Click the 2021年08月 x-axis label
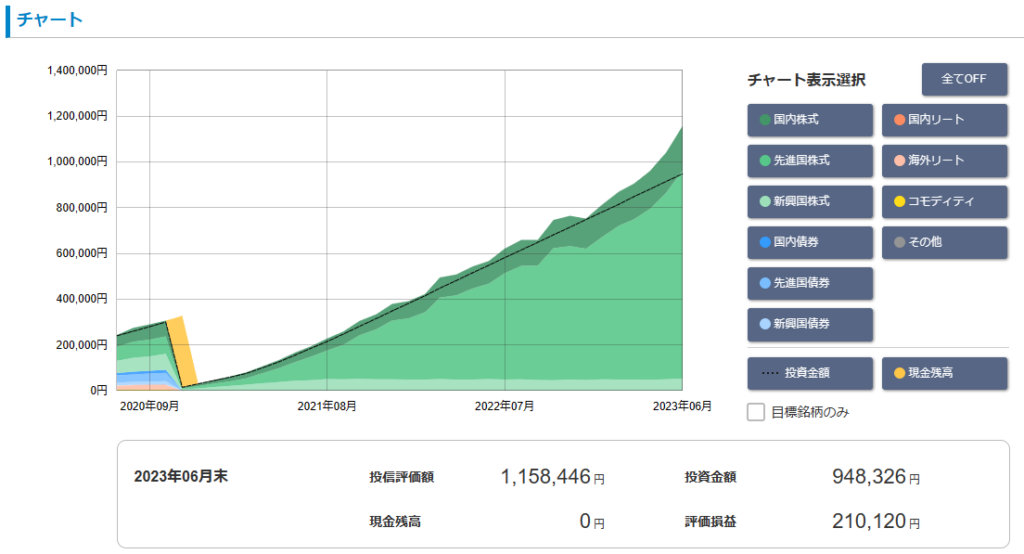Screen dimensions: 1024x554 [x=327, y=406]
